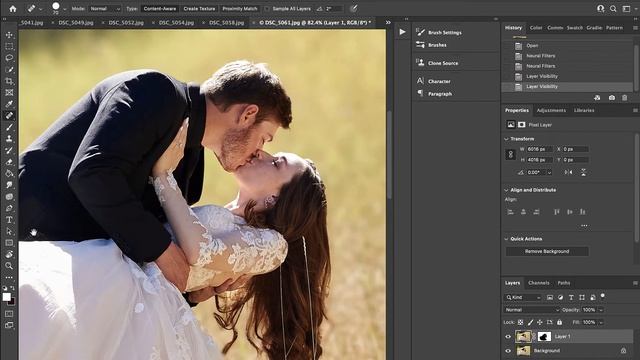Select the Spot Healing Brush tool

9,116
